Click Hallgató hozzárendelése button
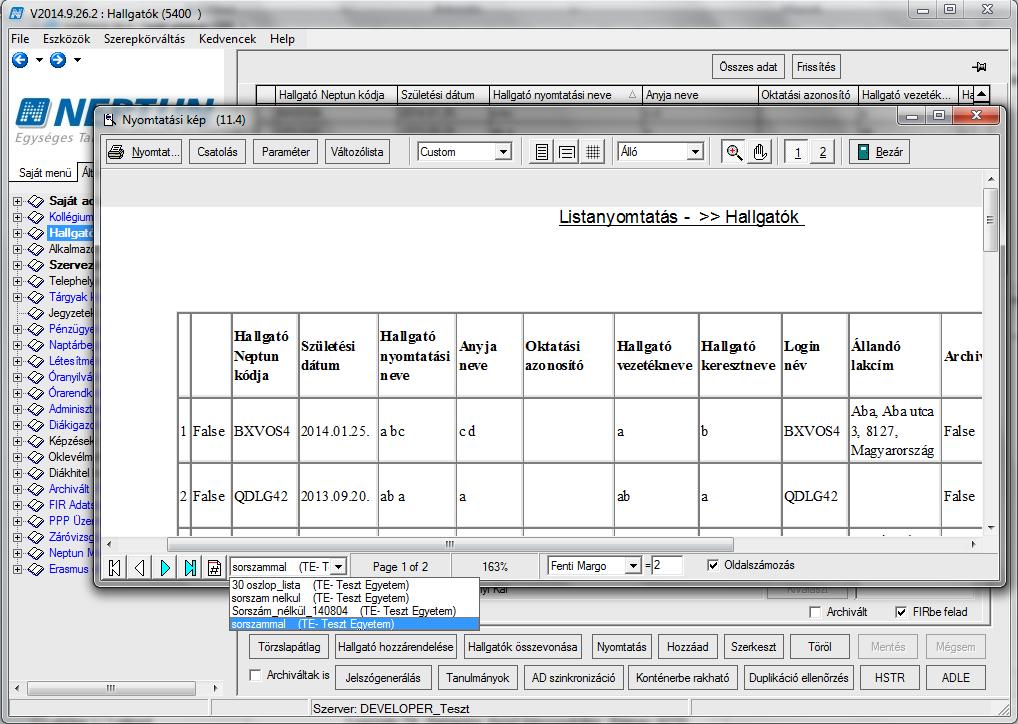The image size is (1018, 724). pos(395,647)
